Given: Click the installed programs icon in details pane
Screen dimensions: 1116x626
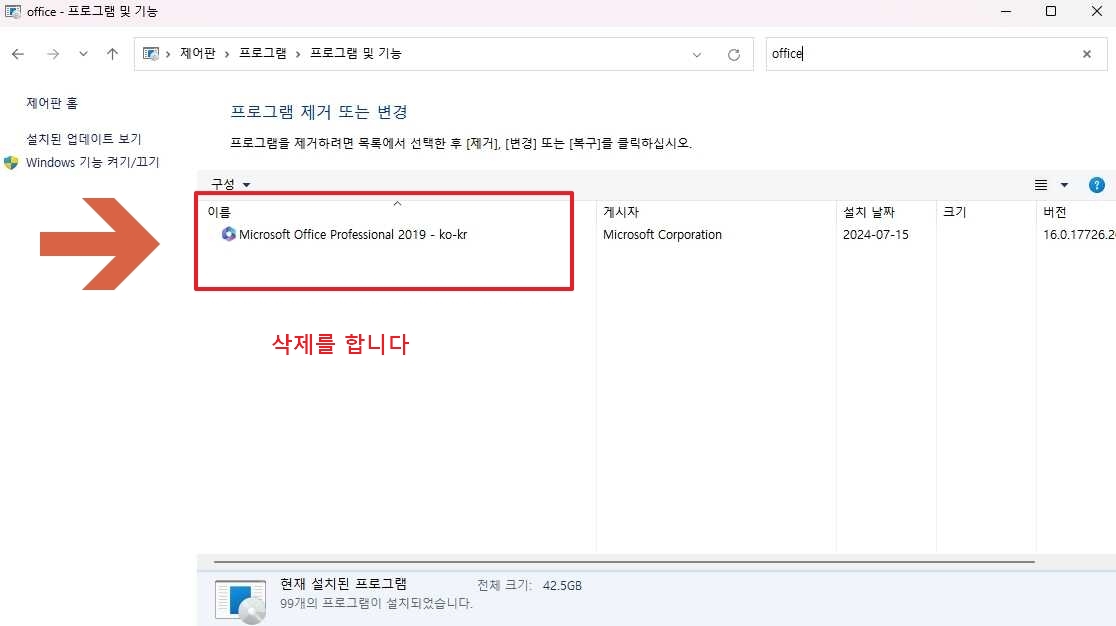Looking at the screenshot, I should [241, 601].
